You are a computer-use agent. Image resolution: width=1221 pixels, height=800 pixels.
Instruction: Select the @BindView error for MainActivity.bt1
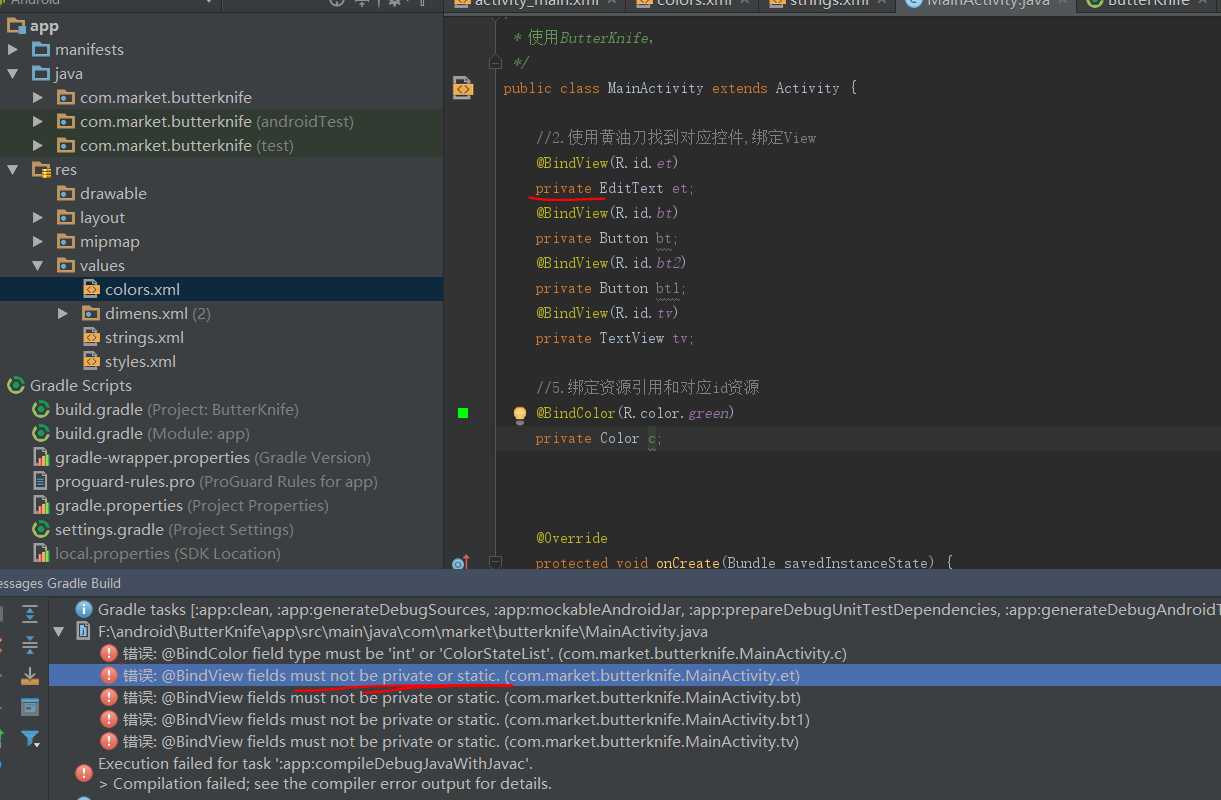466,719
